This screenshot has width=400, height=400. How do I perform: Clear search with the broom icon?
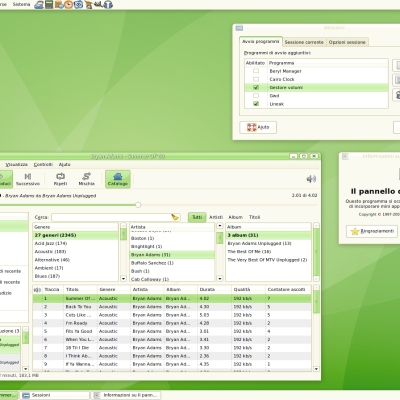pyautogui.click(x=175, y=217)
